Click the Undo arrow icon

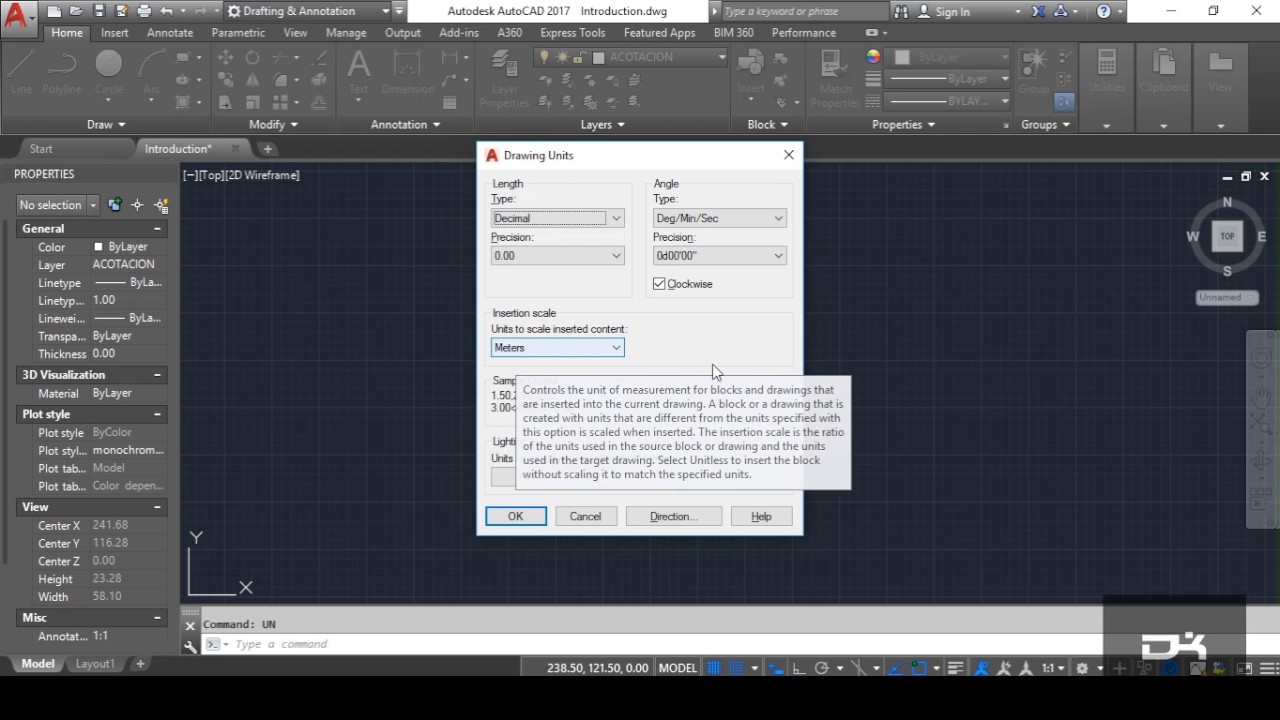point(167,11)
